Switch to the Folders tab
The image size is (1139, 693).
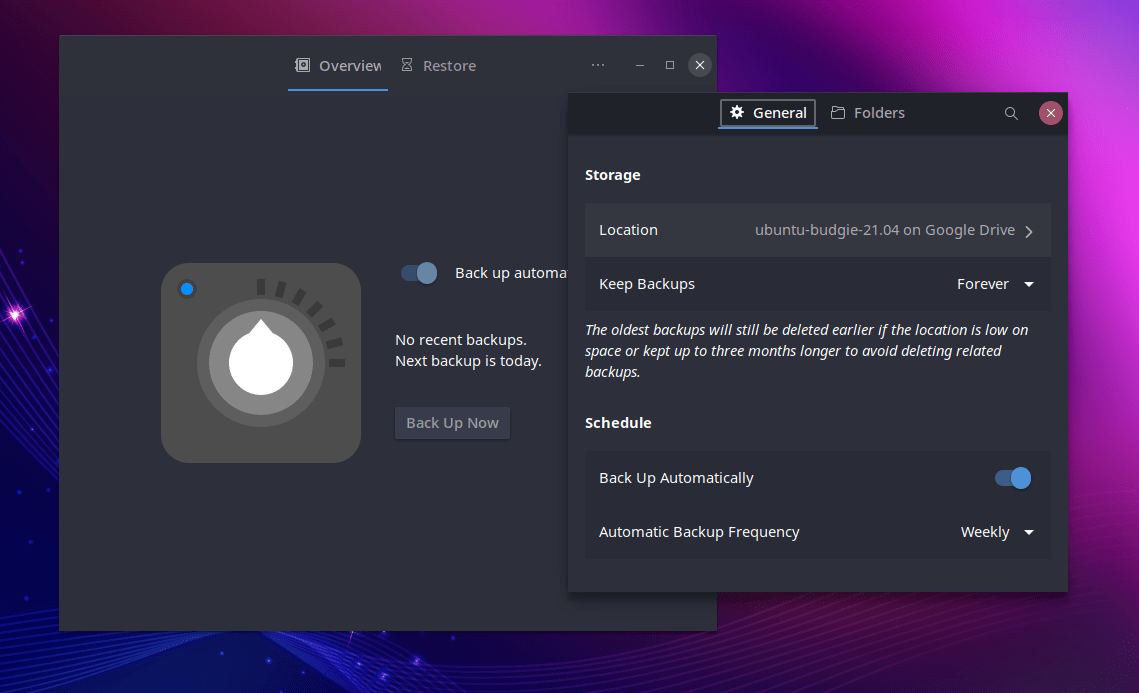[x=868, y=112]
